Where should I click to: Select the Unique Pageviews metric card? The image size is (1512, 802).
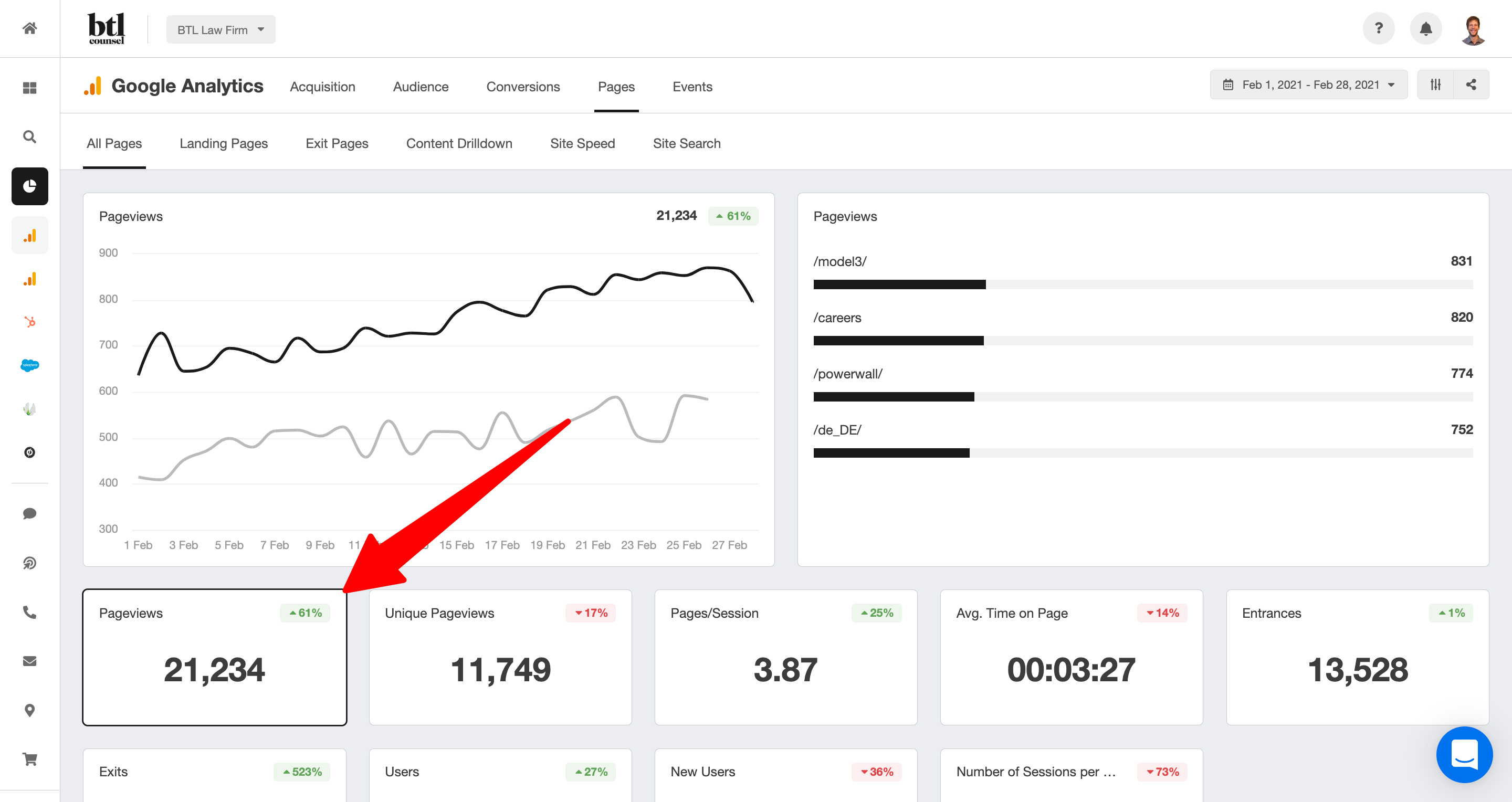[x=500, y=657]
